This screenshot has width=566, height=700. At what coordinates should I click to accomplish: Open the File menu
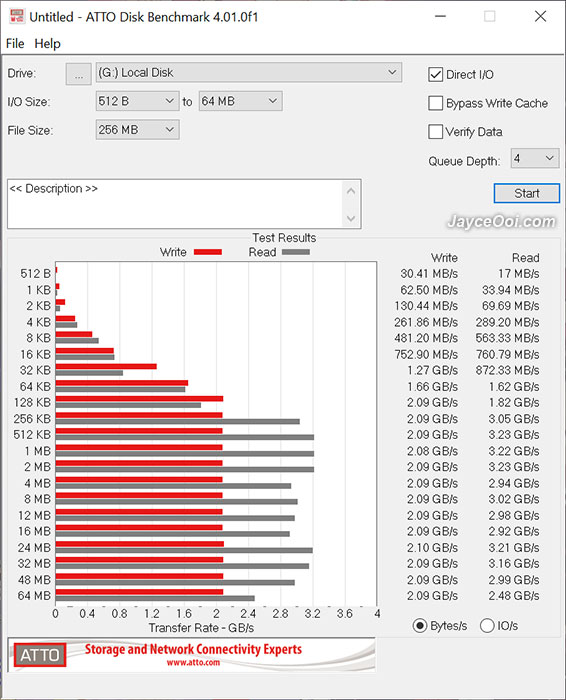15,44
